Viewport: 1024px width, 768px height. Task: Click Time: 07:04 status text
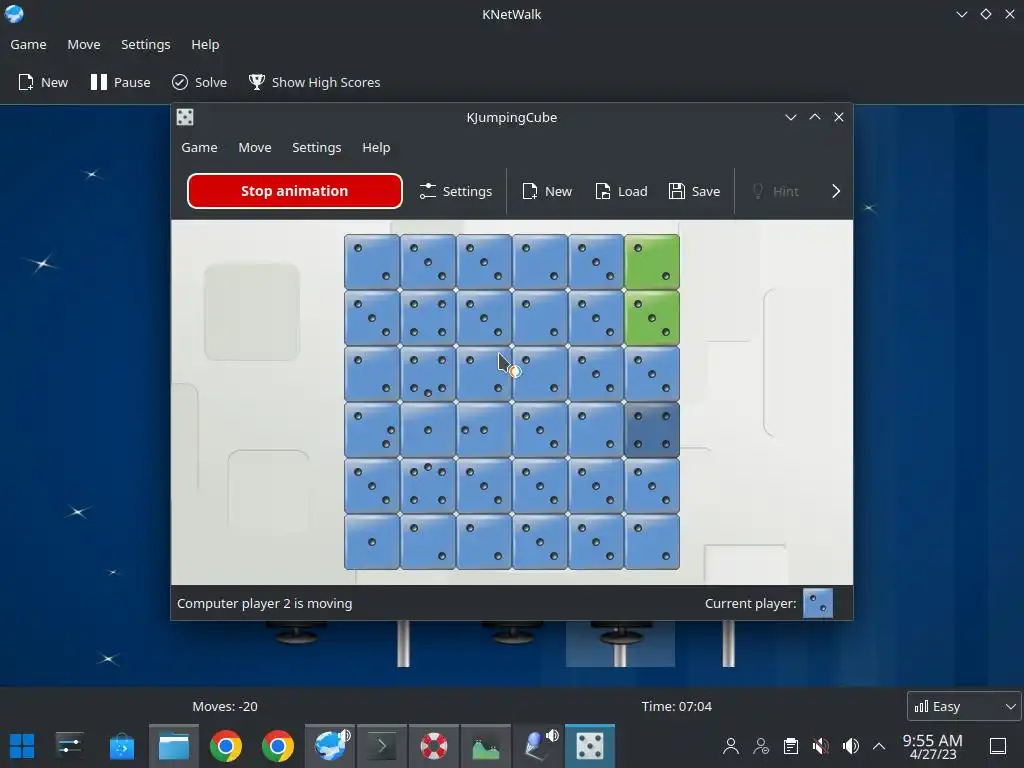pos(677,706)
